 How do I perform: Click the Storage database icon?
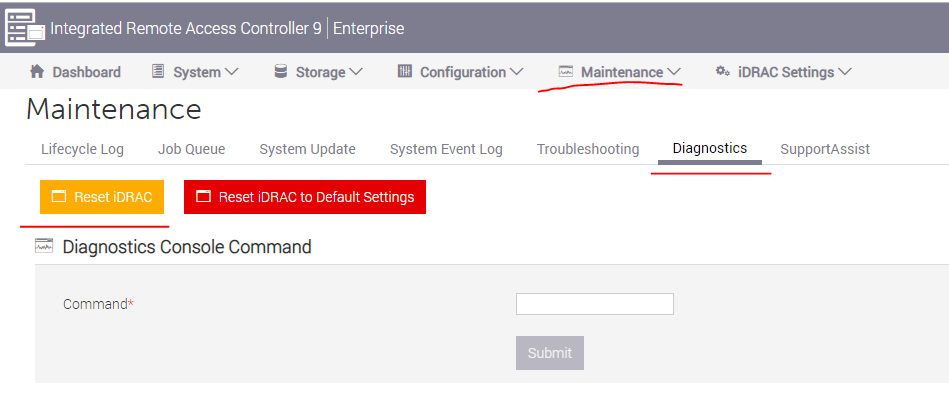pyautogui.click(x=280, y=71)
